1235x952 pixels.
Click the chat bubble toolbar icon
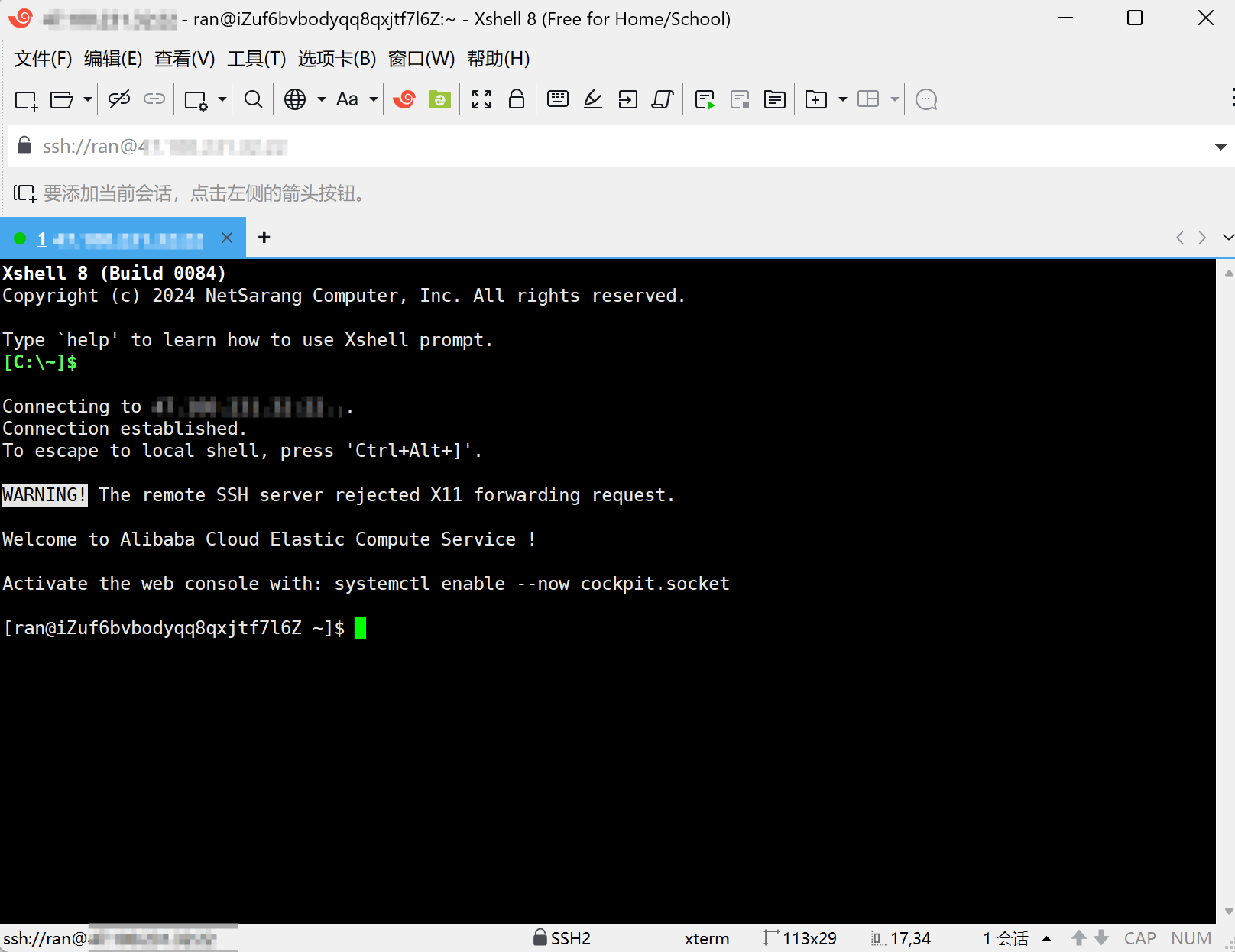(926, 99)
